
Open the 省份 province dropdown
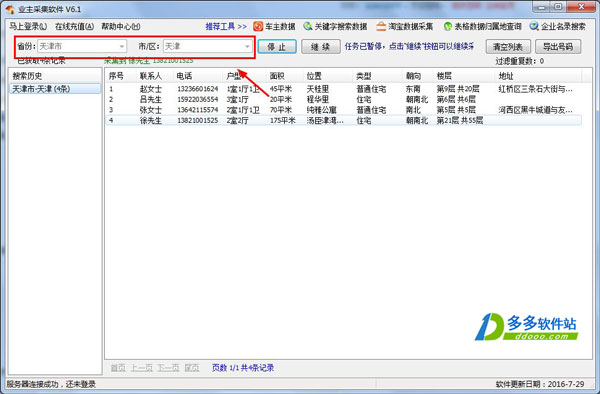coord(82,46)
